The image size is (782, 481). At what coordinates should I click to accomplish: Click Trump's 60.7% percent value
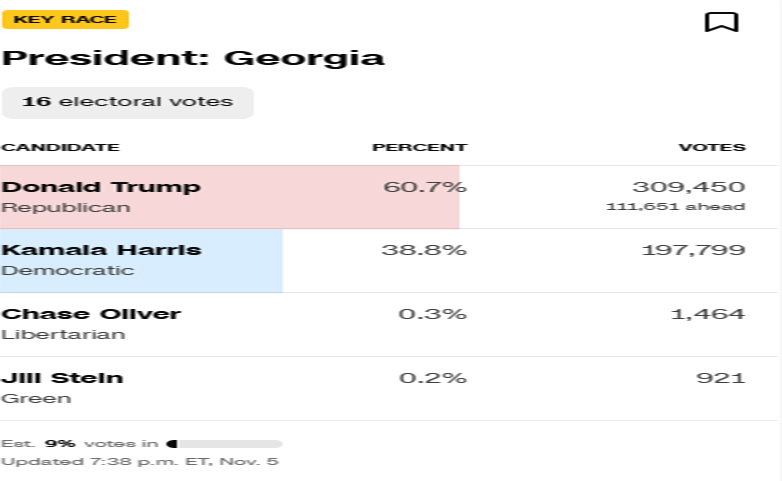(x=424, y=187)
